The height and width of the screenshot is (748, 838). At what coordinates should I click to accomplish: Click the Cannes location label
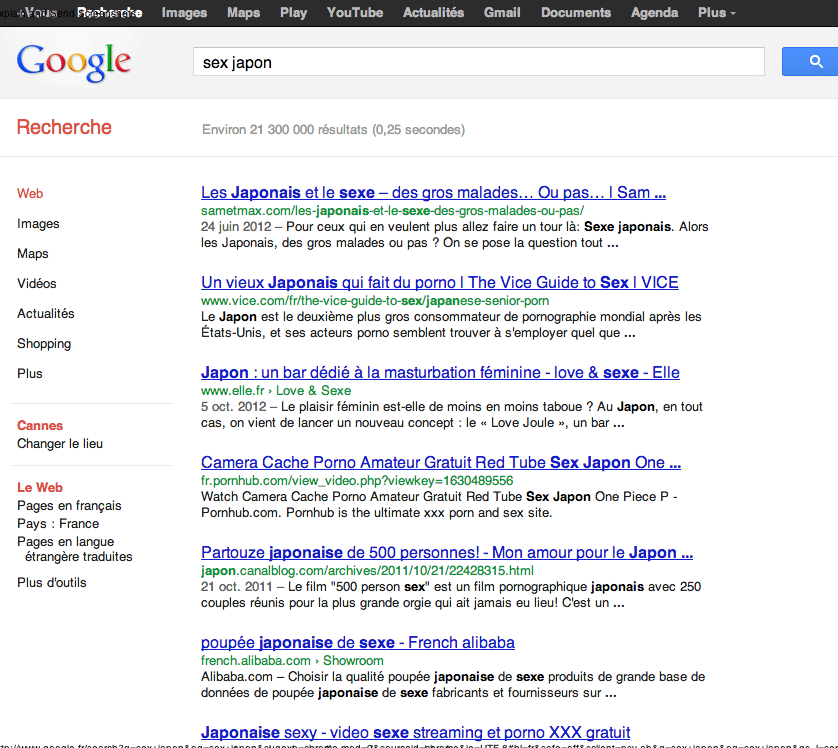(40, 425)
